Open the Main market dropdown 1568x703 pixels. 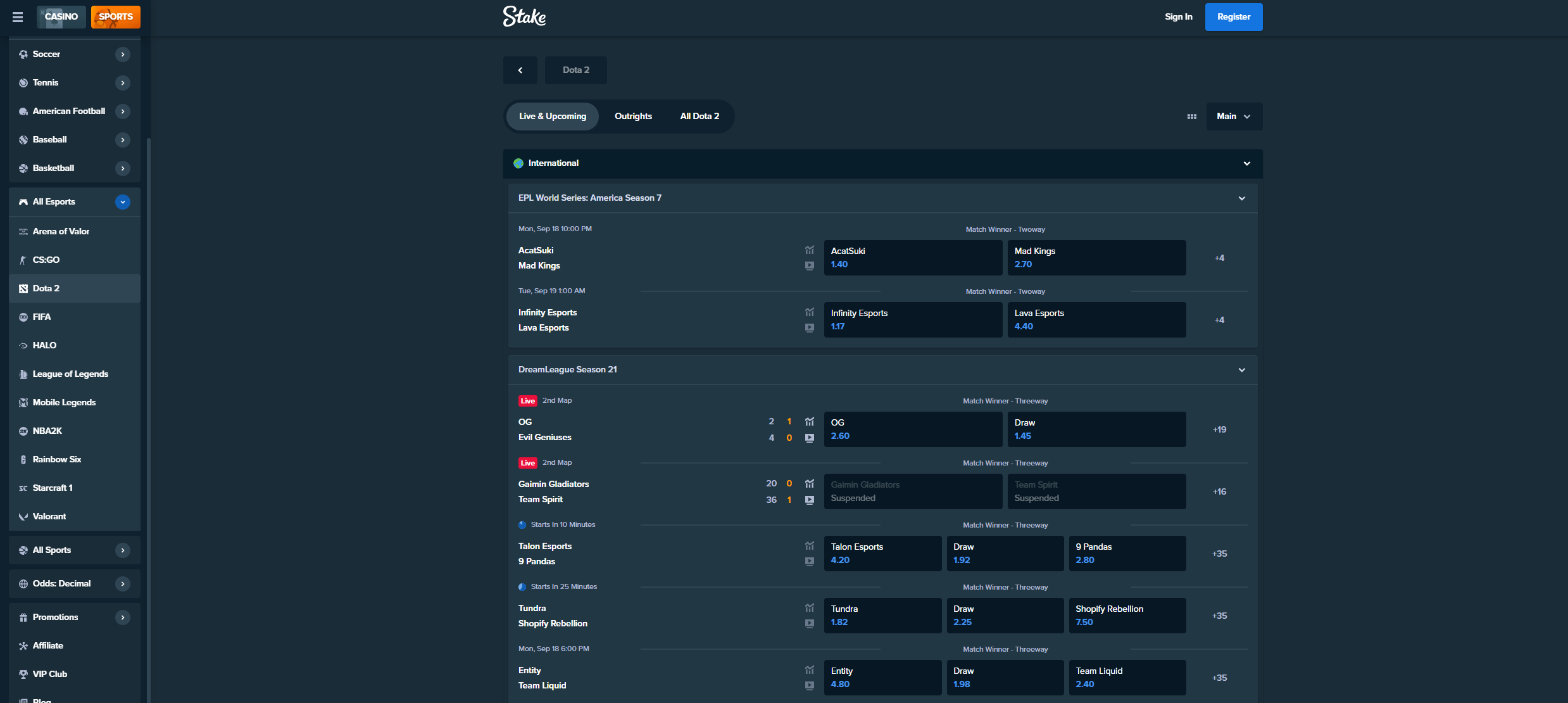point(1234,117)
